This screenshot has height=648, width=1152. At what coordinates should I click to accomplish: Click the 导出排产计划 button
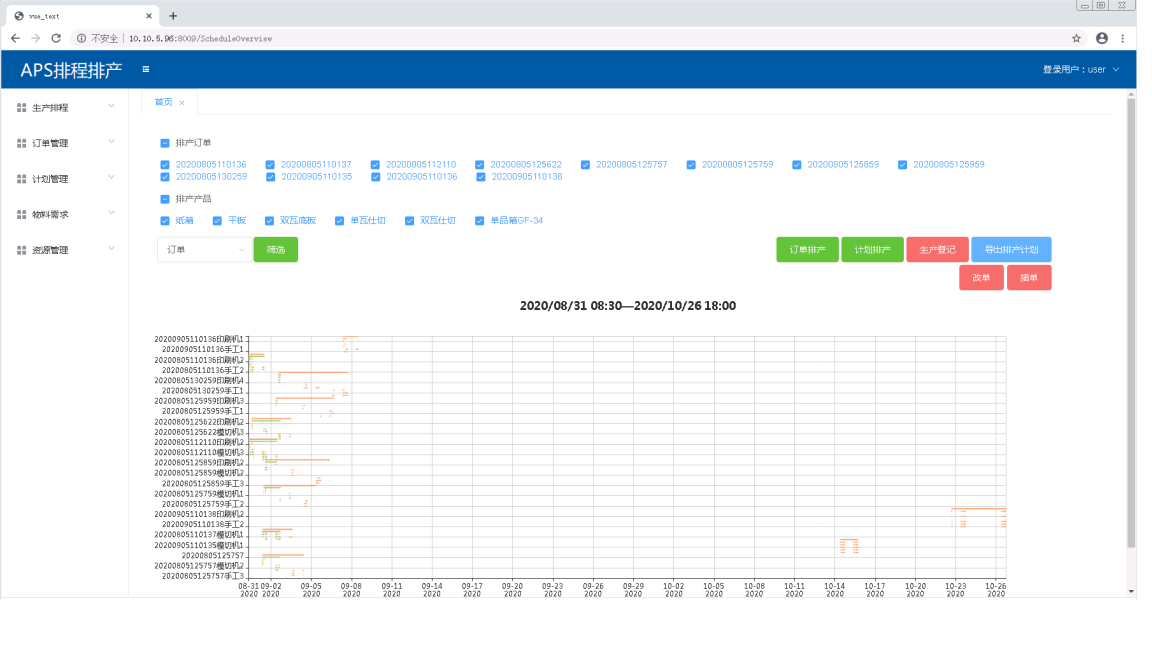pos(1010,249)
